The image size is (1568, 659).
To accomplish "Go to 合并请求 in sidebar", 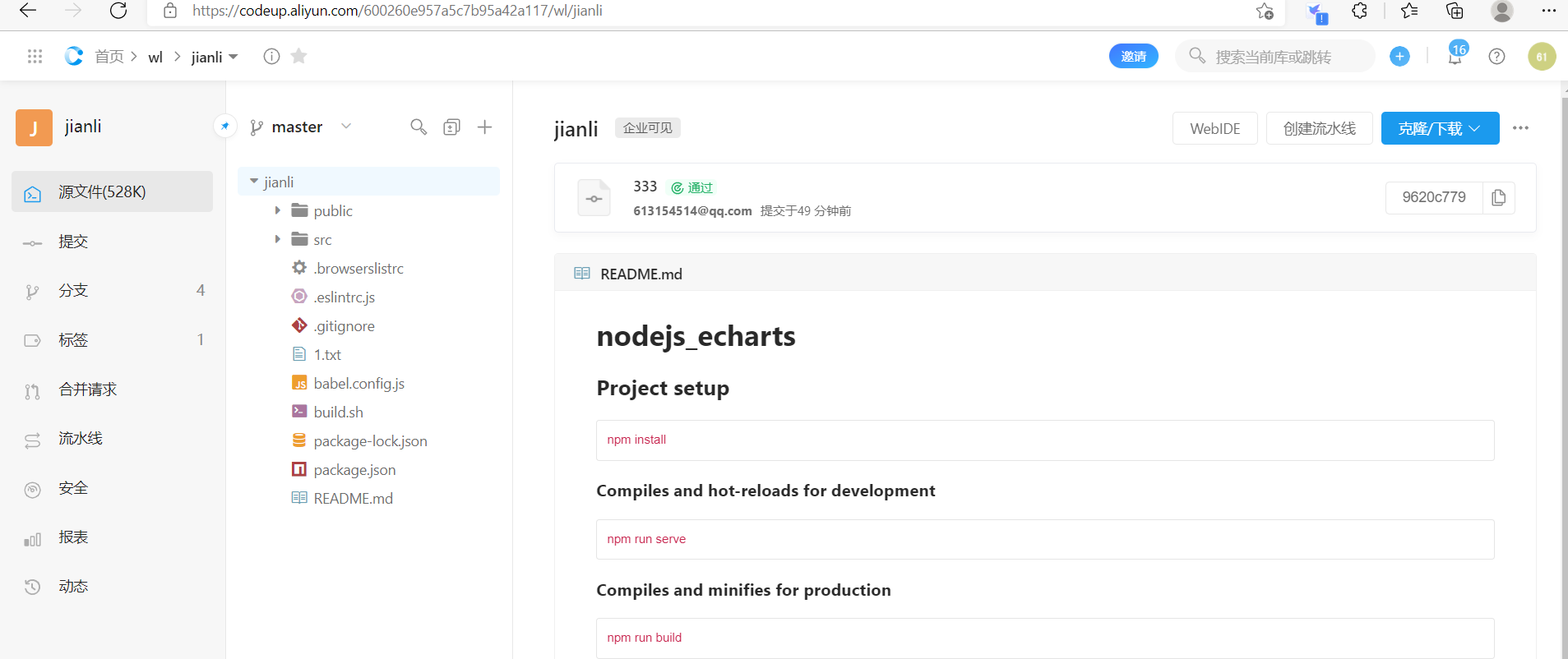I will point(87,389).
